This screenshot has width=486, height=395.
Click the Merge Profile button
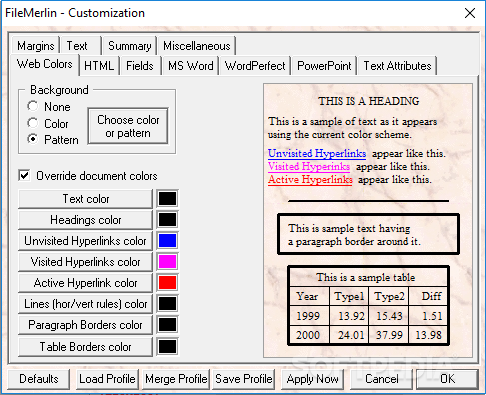coord(176,379)
